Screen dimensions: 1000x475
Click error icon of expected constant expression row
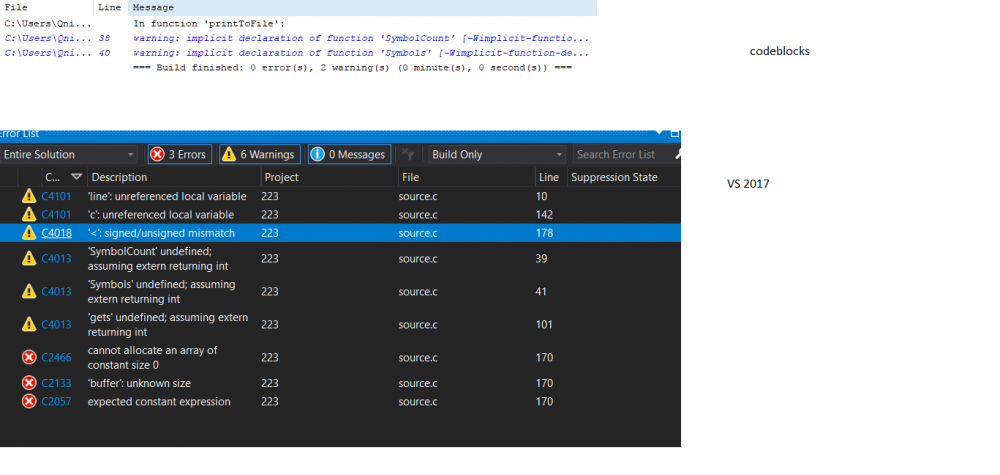click(29, 402)
